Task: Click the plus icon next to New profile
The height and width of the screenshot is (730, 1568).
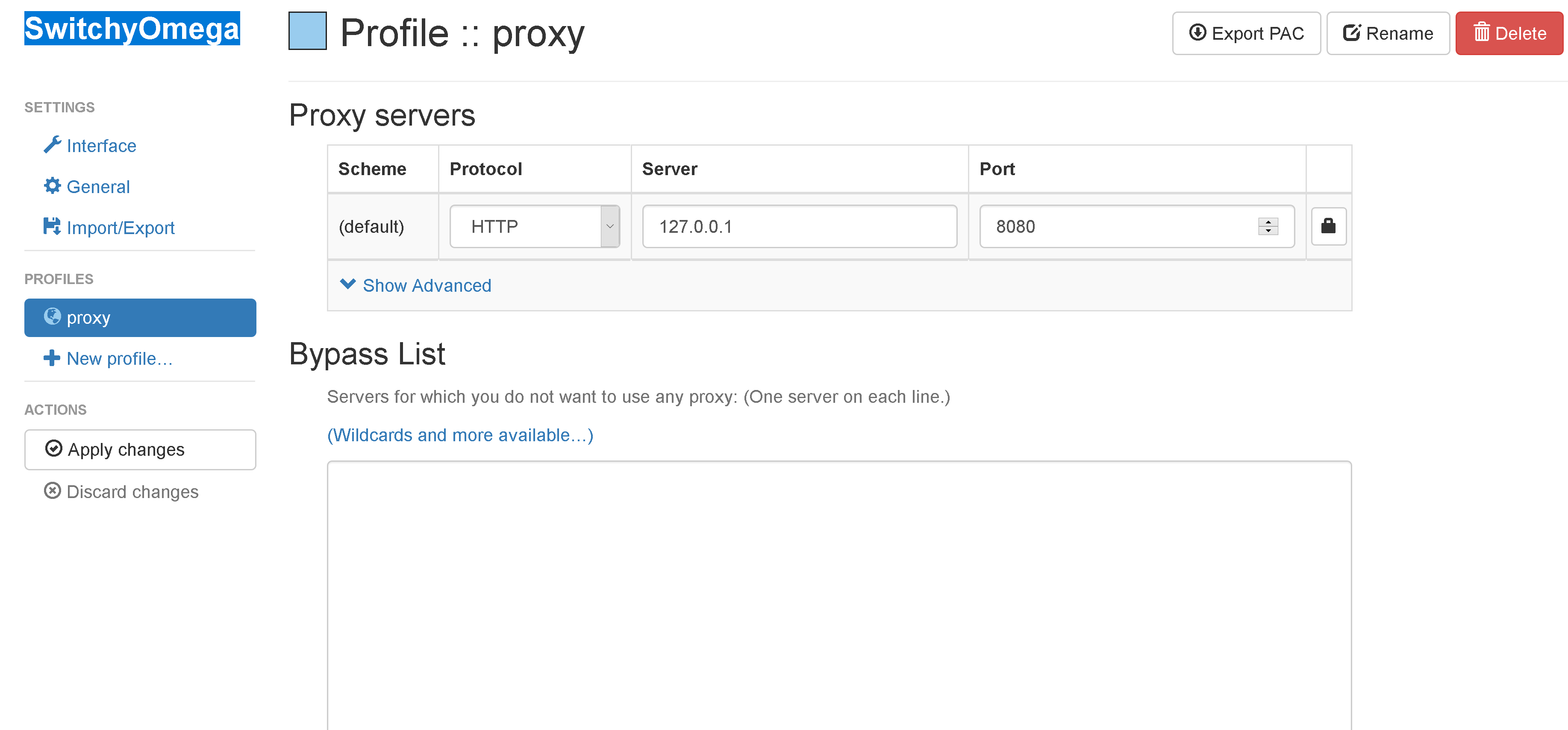Action: pyautogui.click(x=52, y=358)
